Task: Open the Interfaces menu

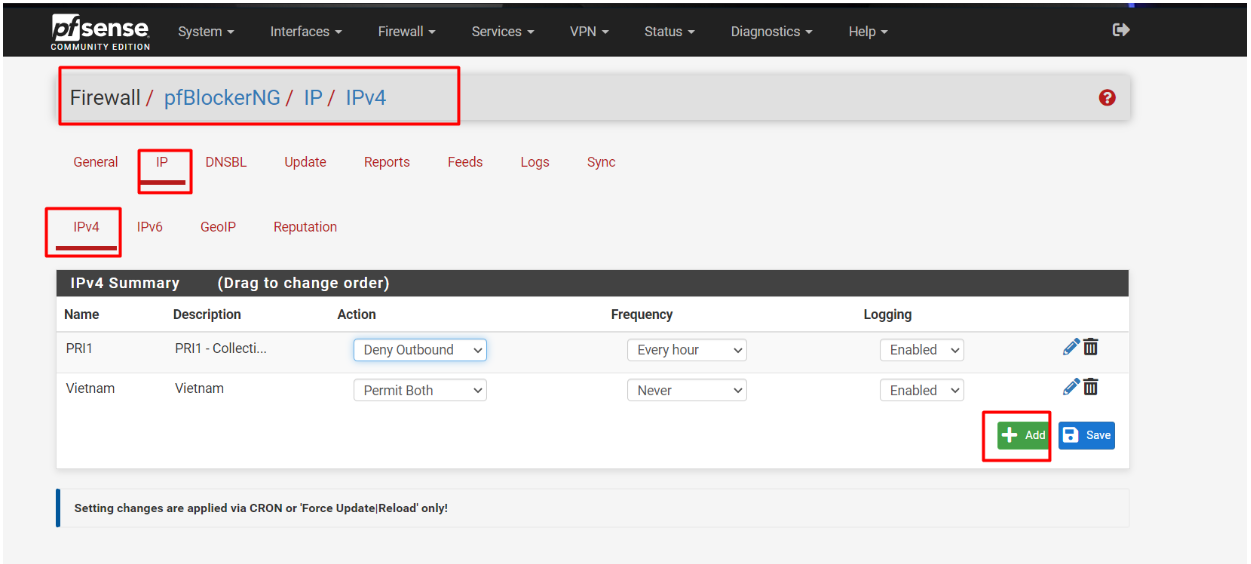Action: tap(306, 32)
